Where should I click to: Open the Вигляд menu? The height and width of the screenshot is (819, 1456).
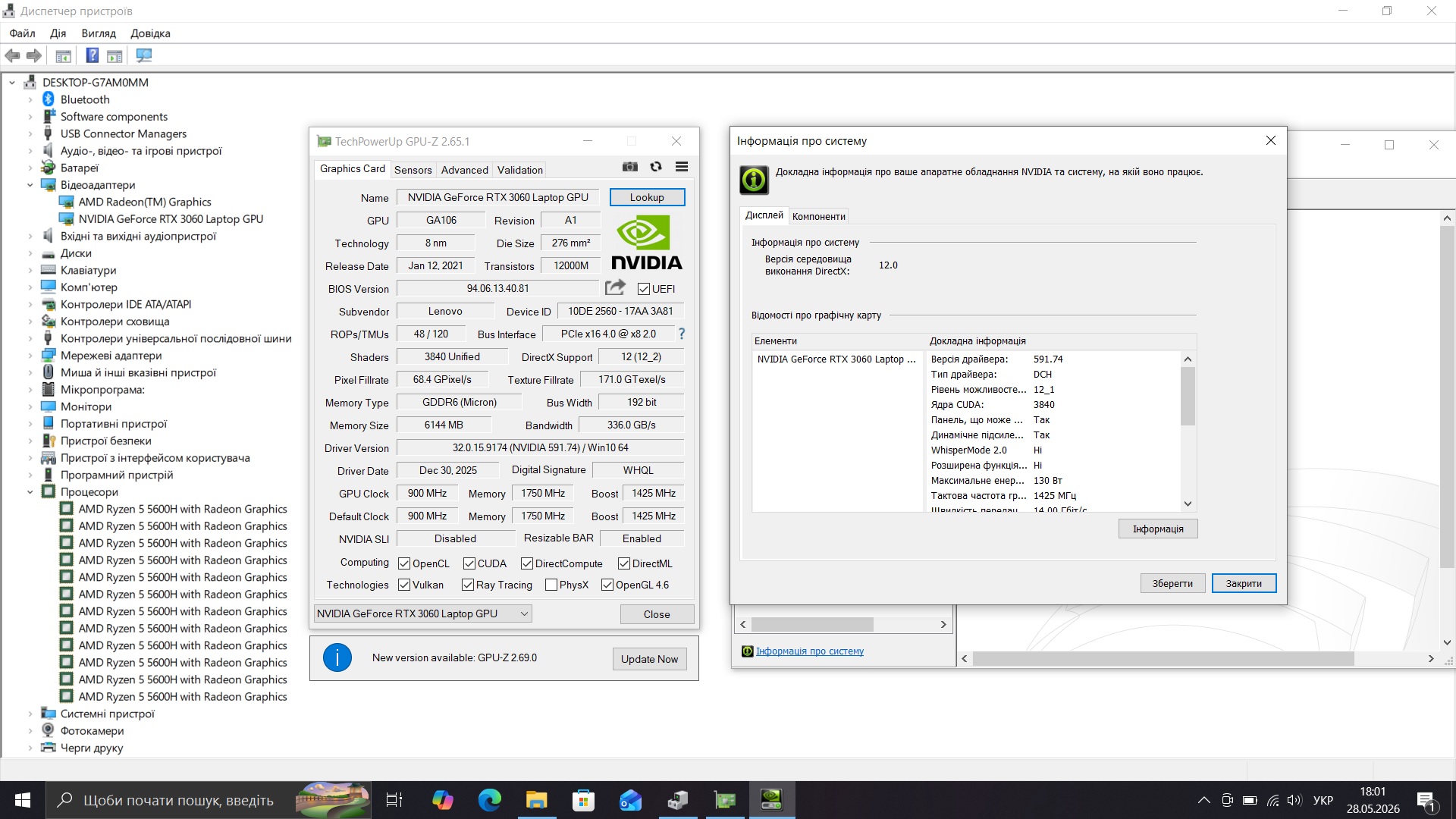pyautogui.click(x=99, y=33)
